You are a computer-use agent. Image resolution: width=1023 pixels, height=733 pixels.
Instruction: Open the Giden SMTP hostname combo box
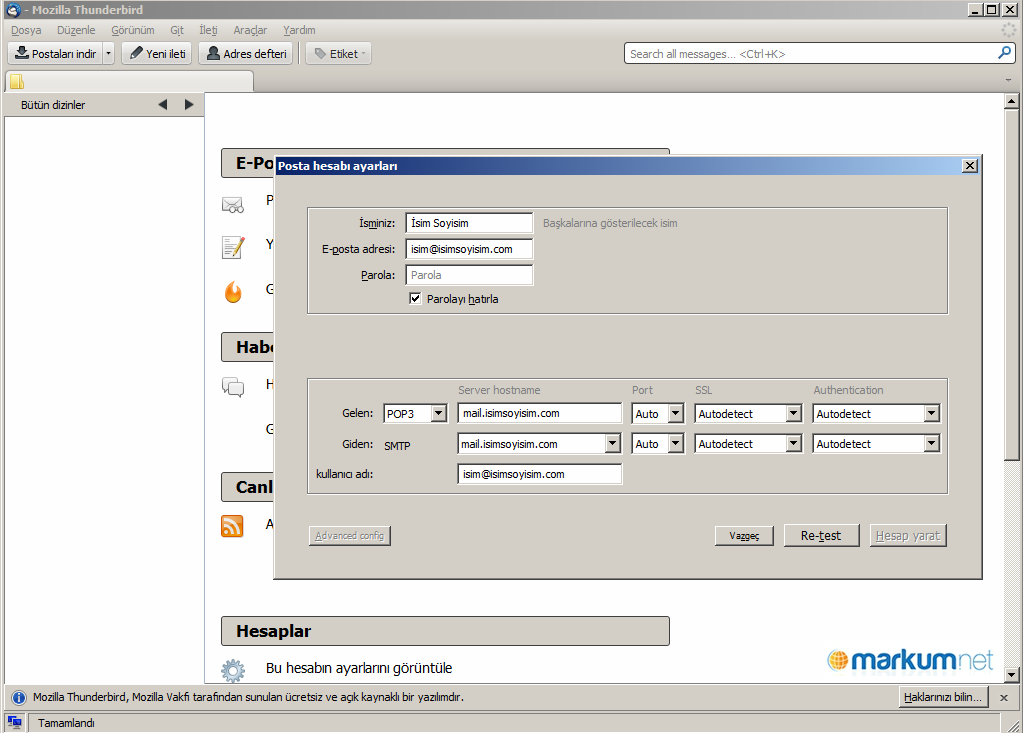(x=540, y=444)
